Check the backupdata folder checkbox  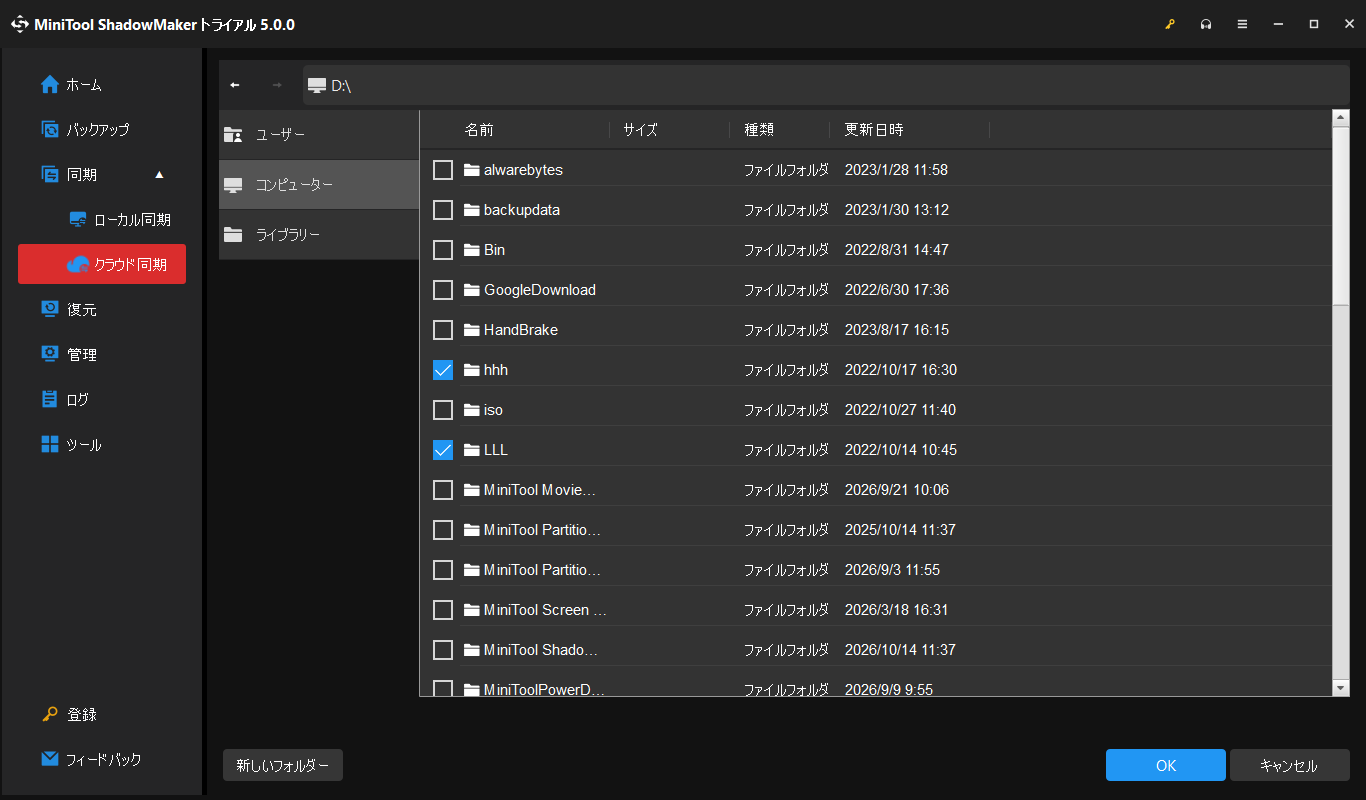443,210
